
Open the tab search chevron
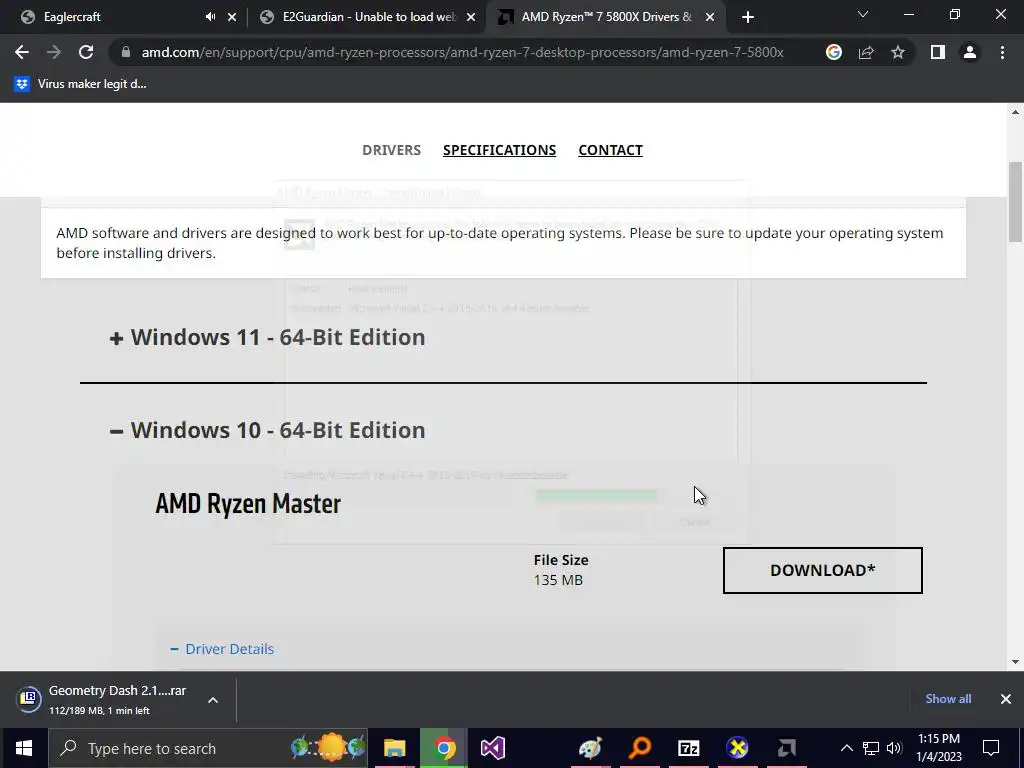point(863,14)
